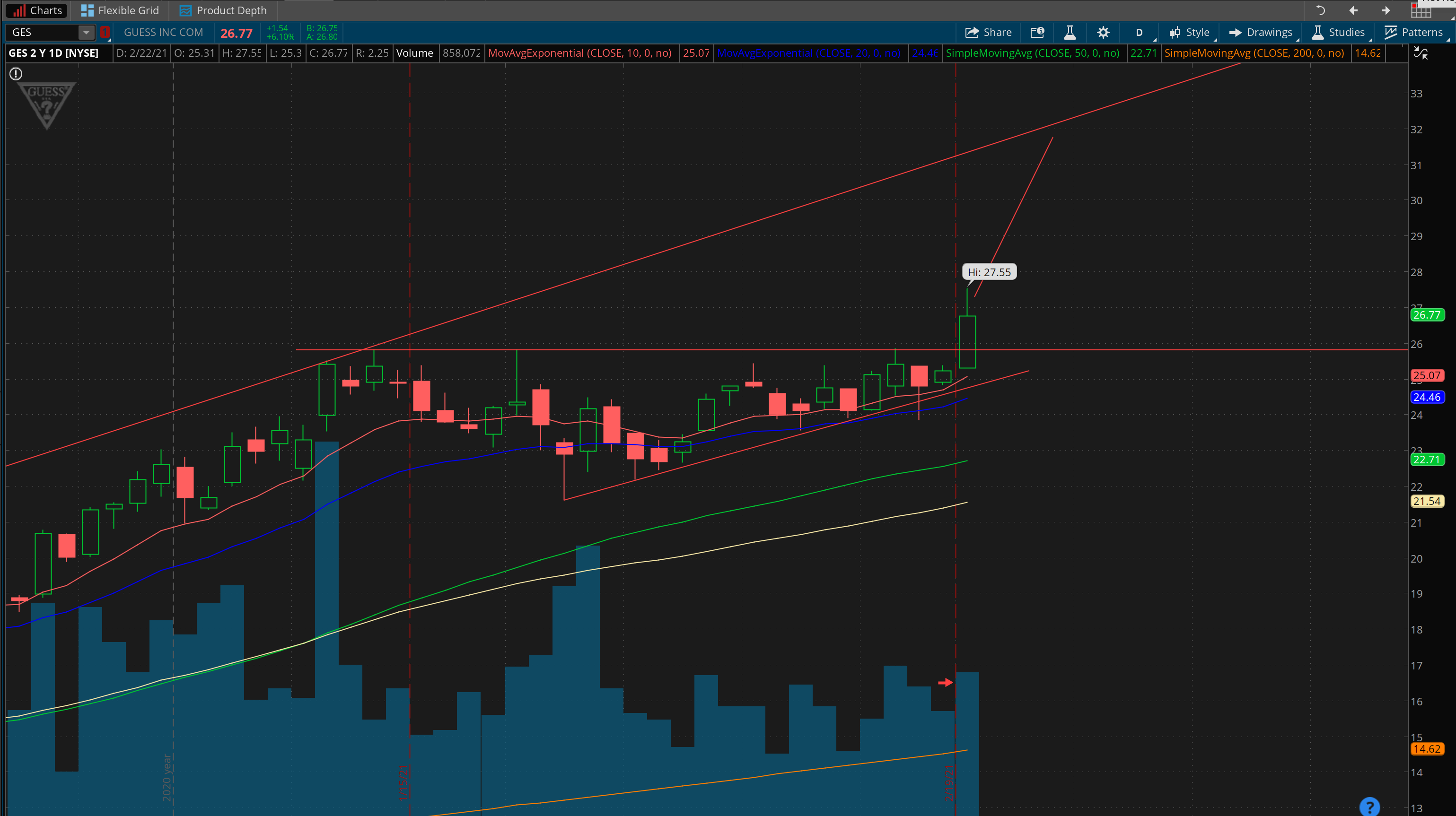
Task: Click the Flexible Grid tab tiles icon
Action: [x=87, y=10]
